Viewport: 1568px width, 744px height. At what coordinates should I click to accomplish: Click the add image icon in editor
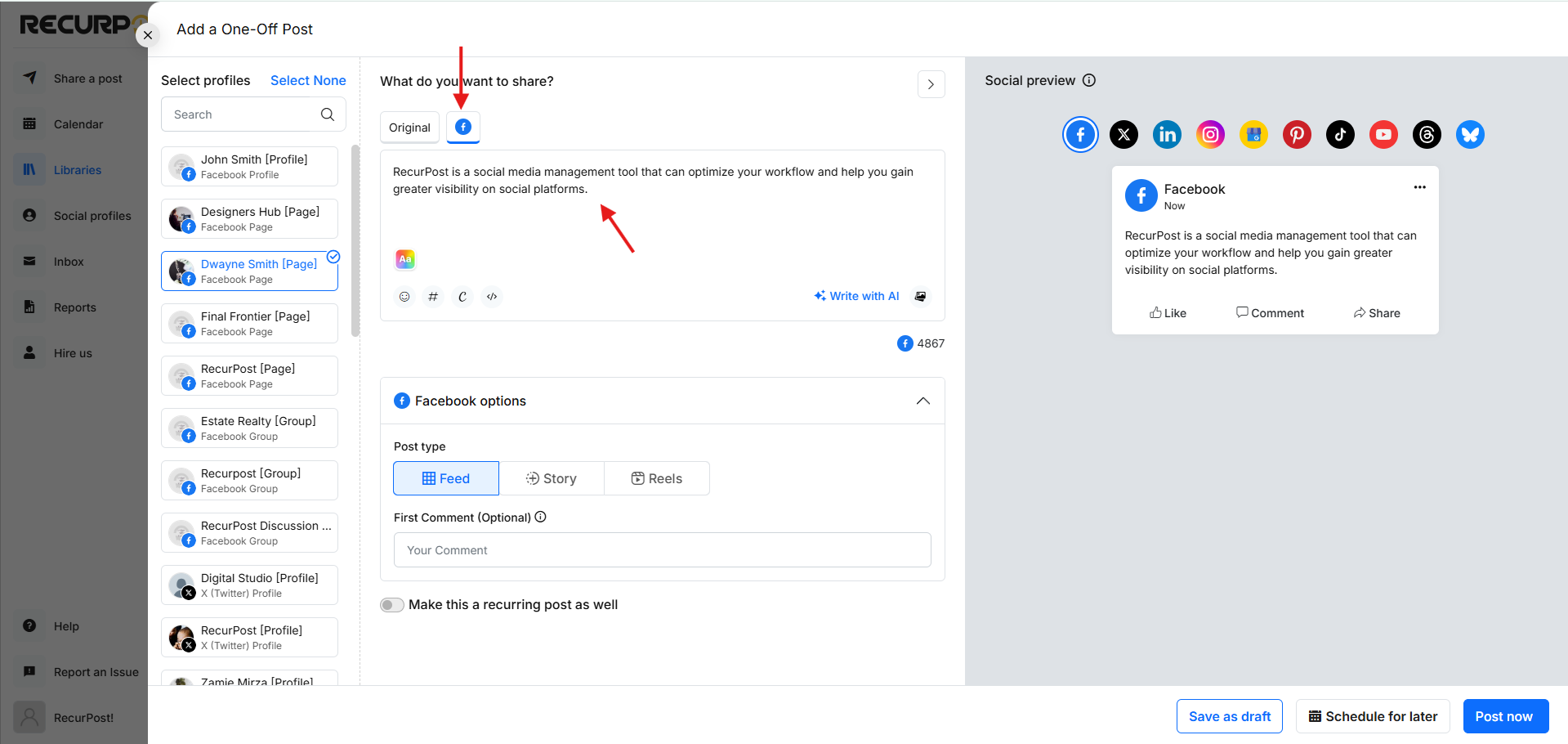pos(921,296)
